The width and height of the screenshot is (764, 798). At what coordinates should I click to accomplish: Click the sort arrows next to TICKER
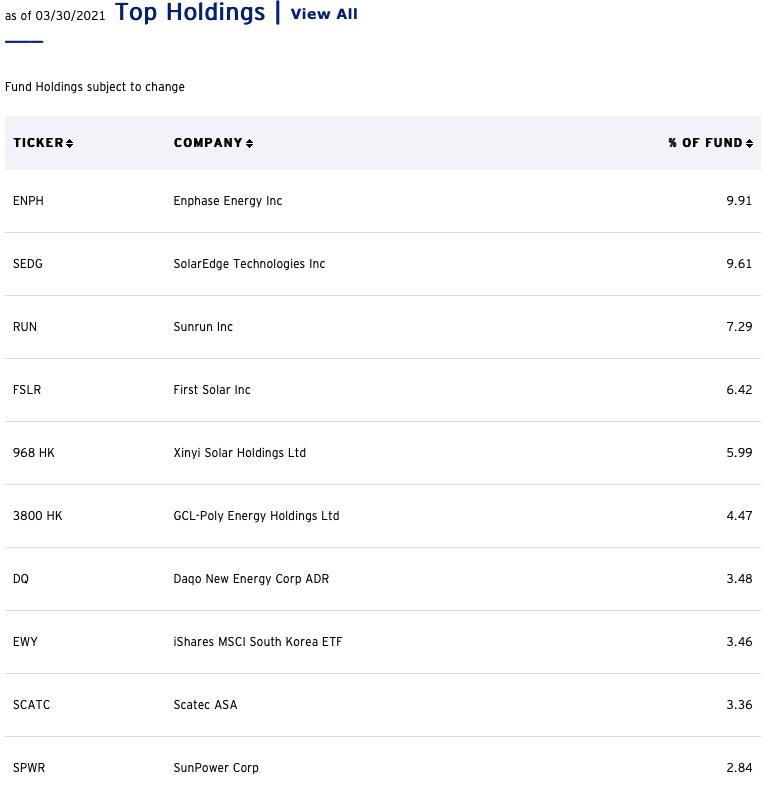click(69, 144)
